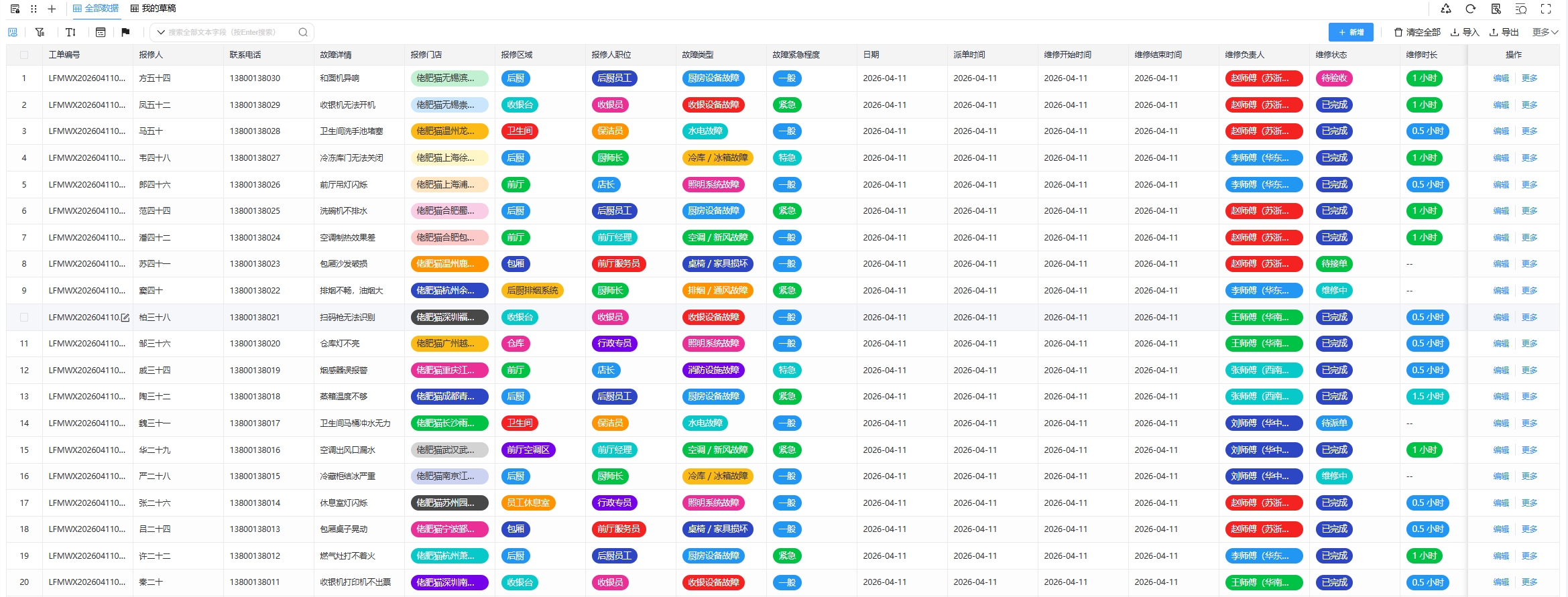Click the black flag marker icon
1568x597 pixels.
point(125,32)
